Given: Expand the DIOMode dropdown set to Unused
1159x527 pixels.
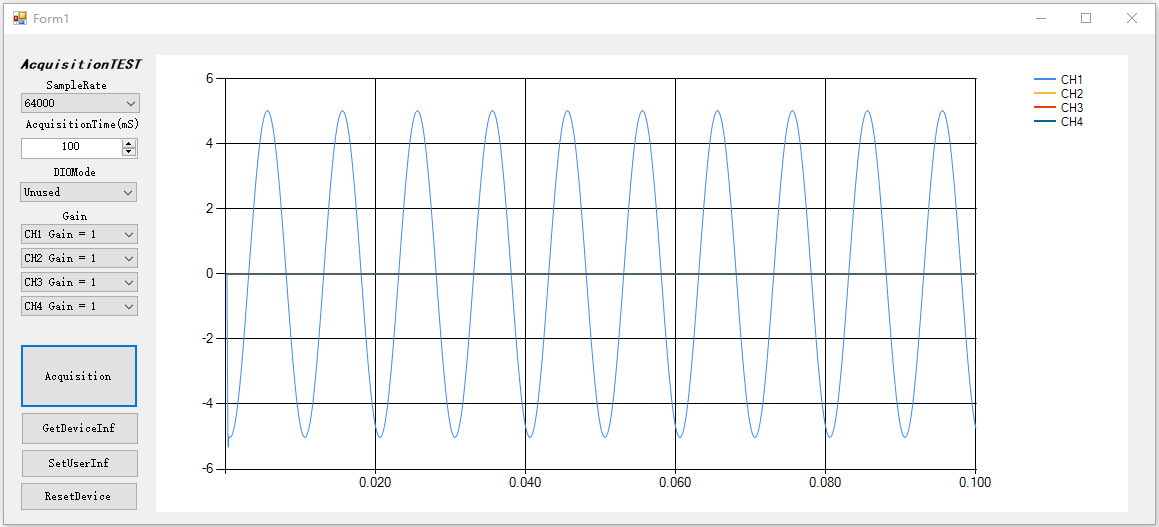Looking at the screenshot, I should (x=79, y=192).
